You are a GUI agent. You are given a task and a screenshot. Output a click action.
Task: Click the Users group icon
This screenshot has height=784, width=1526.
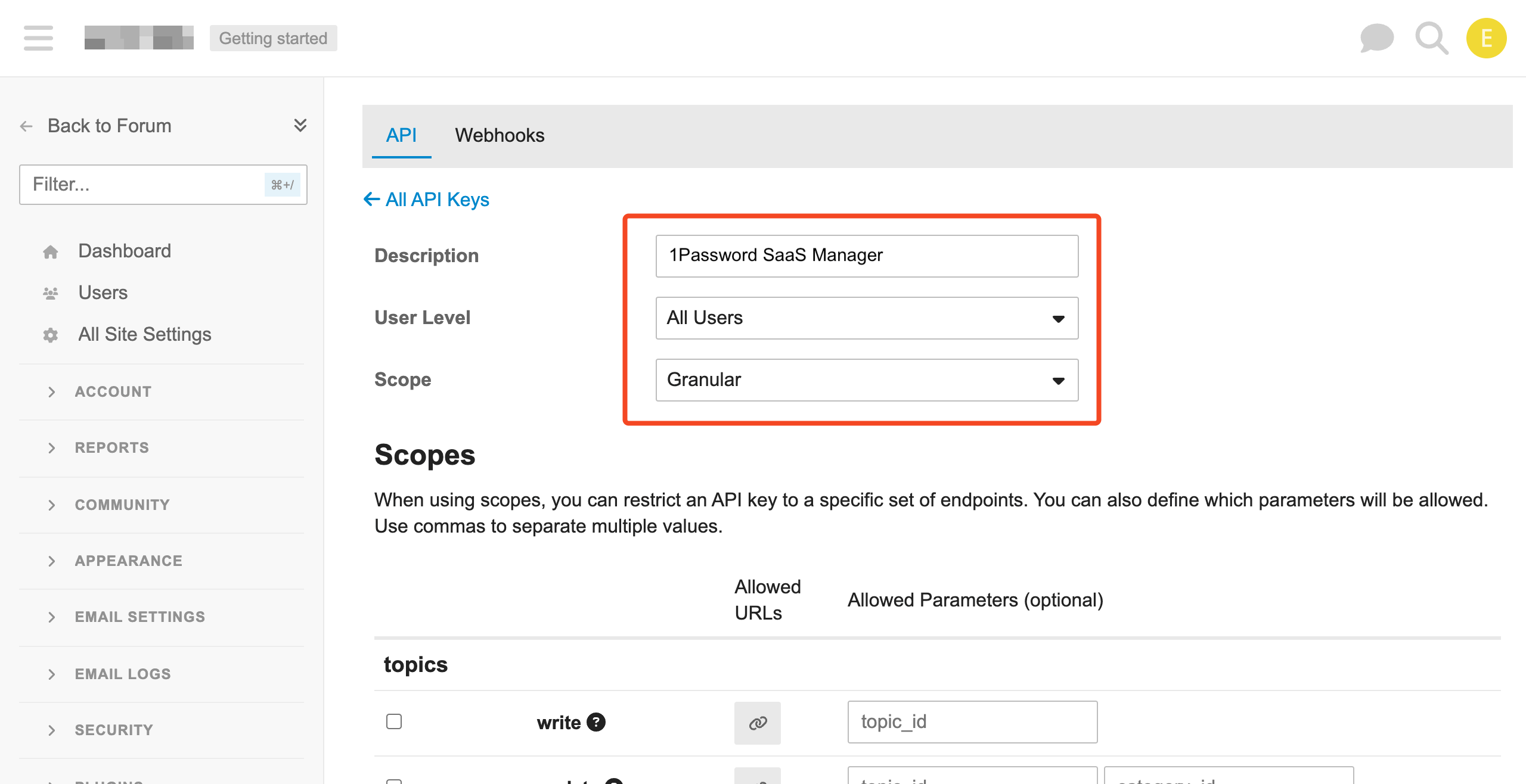[51, 293]
